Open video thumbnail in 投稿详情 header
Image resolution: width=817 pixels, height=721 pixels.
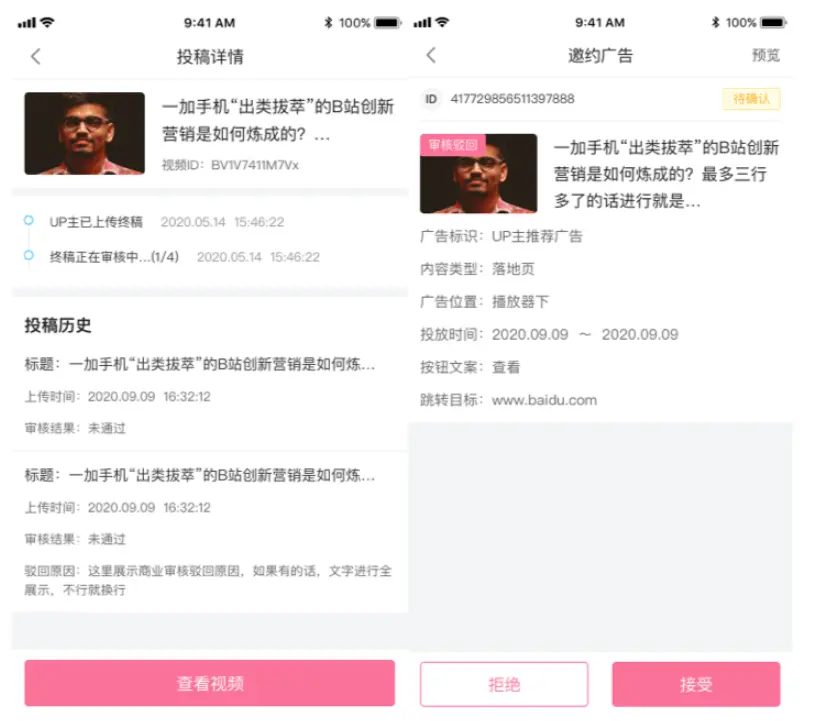[x=84, y=133]
